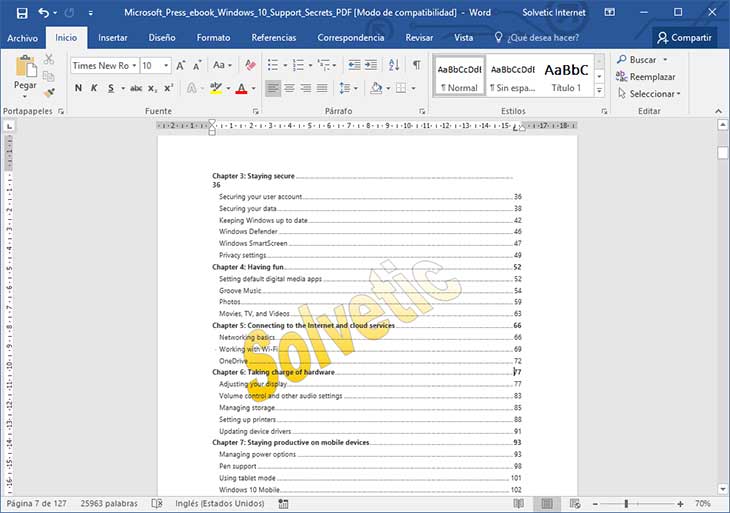730x513 pixels.
Task: Click the Paste (Pegar) clipboard icon
Action: pos(26,66)
